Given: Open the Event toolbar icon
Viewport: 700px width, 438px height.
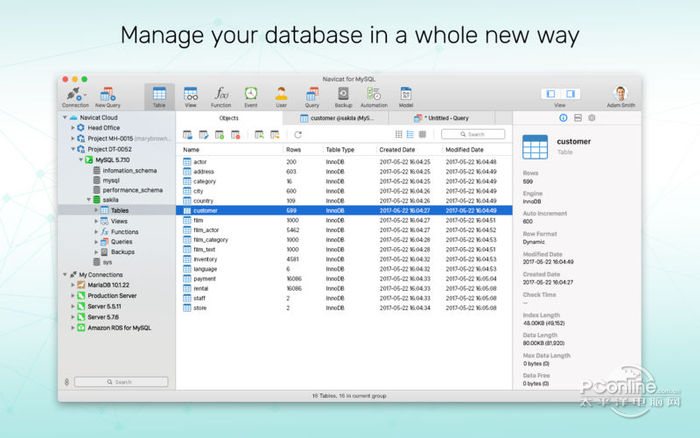Looking at the screenshot, I should (x=251, y=94).
